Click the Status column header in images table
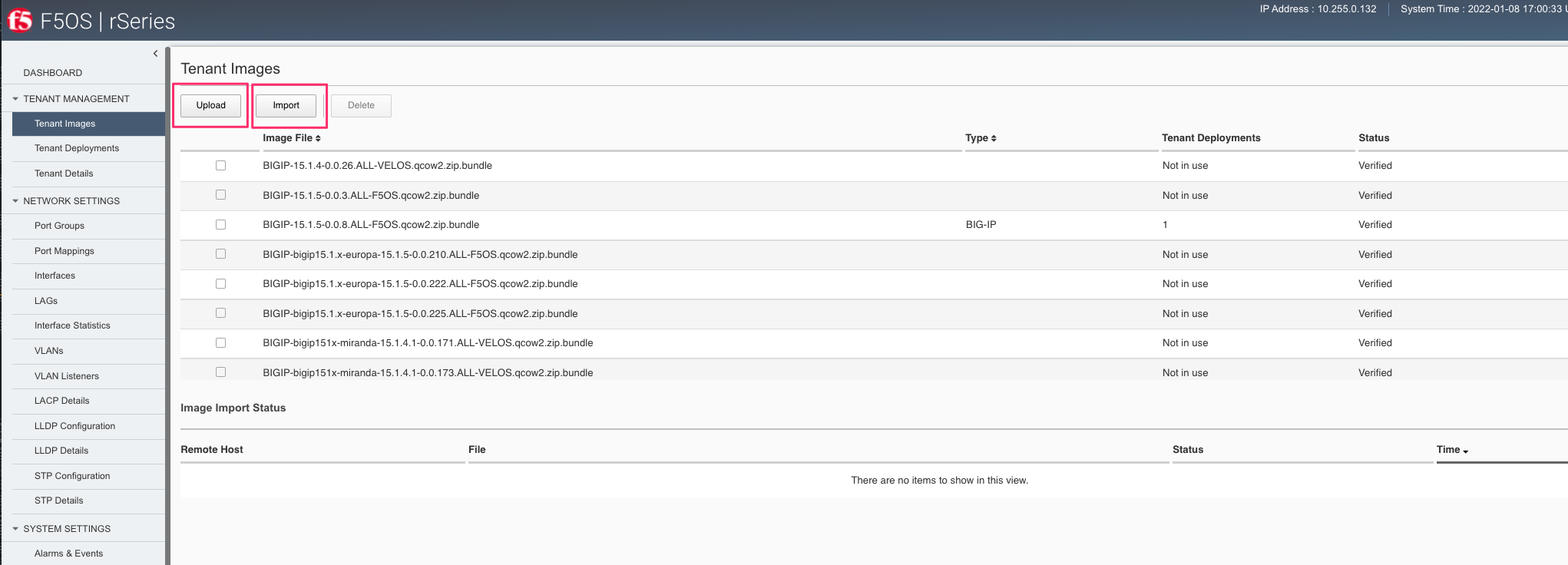This screenshot has width=1568, height=565. point(1374,138)
